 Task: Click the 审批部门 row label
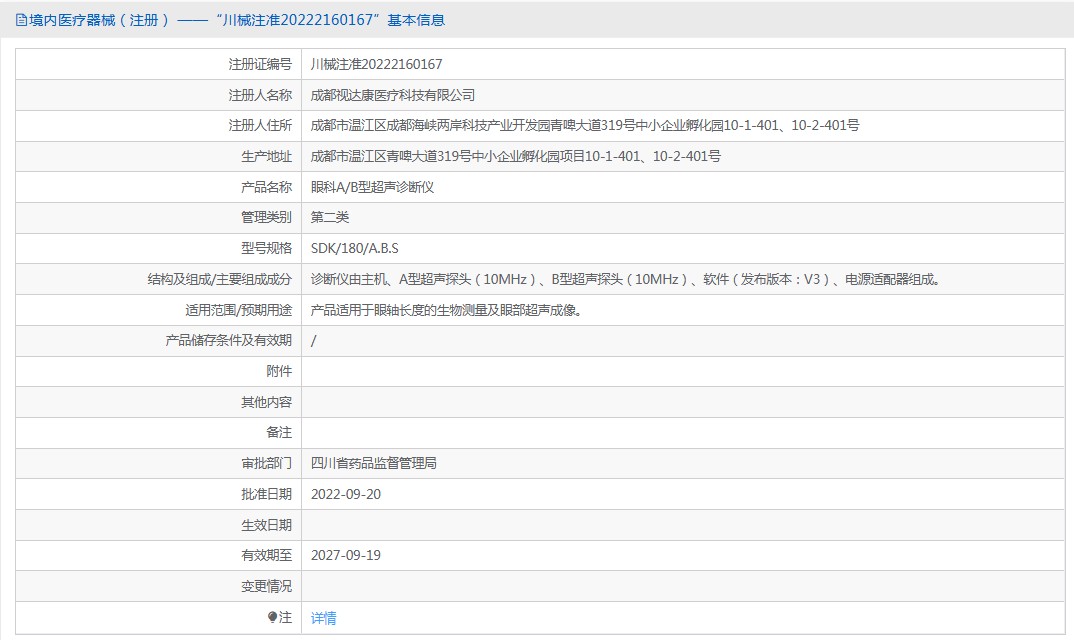[266, 463]
